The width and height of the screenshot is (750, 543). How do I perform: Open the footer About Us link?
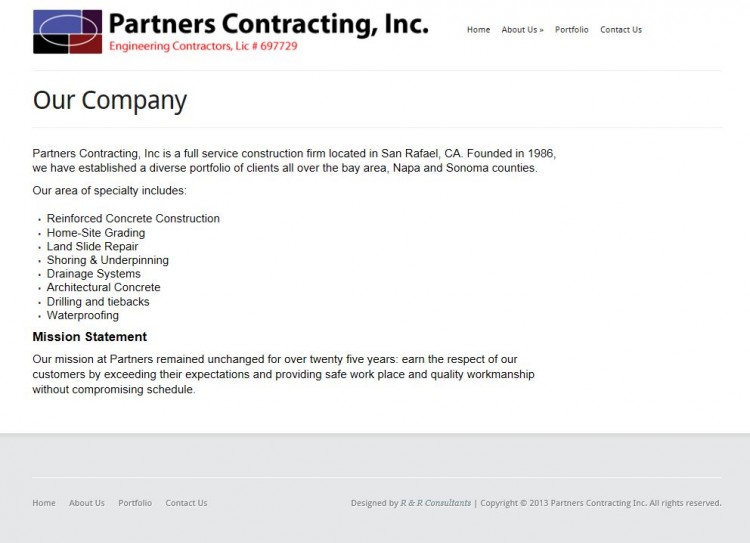(87, 503)
